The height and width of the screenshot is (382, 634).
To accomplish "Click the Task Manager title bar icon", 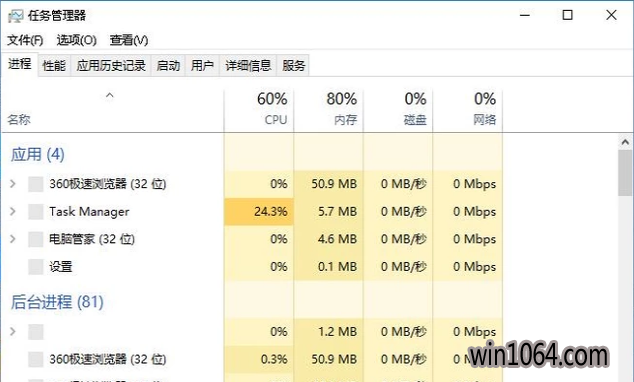I will coord(16,16).
